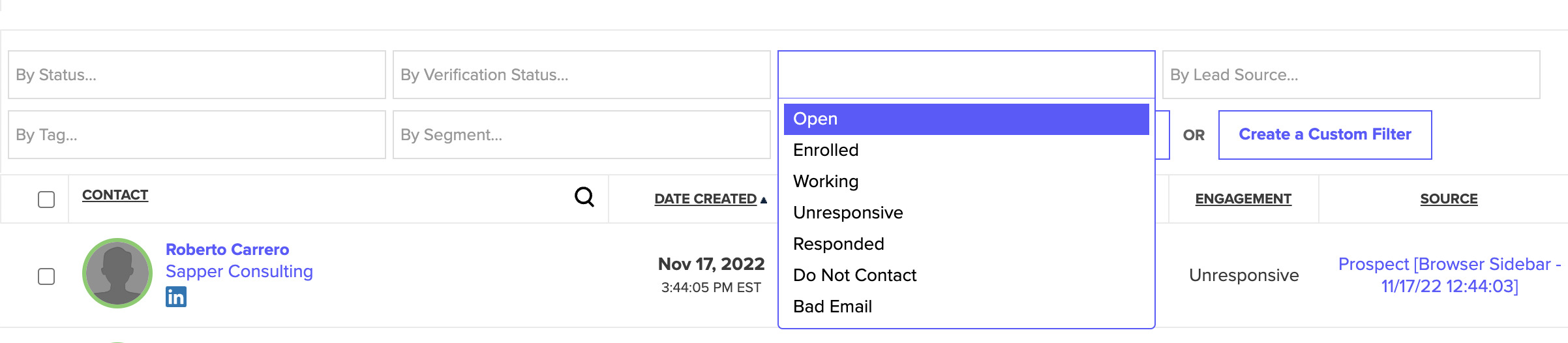Open the By Status filter dropdown
The width and height of the screenshot is (1568, 343).
pos(197,75)
